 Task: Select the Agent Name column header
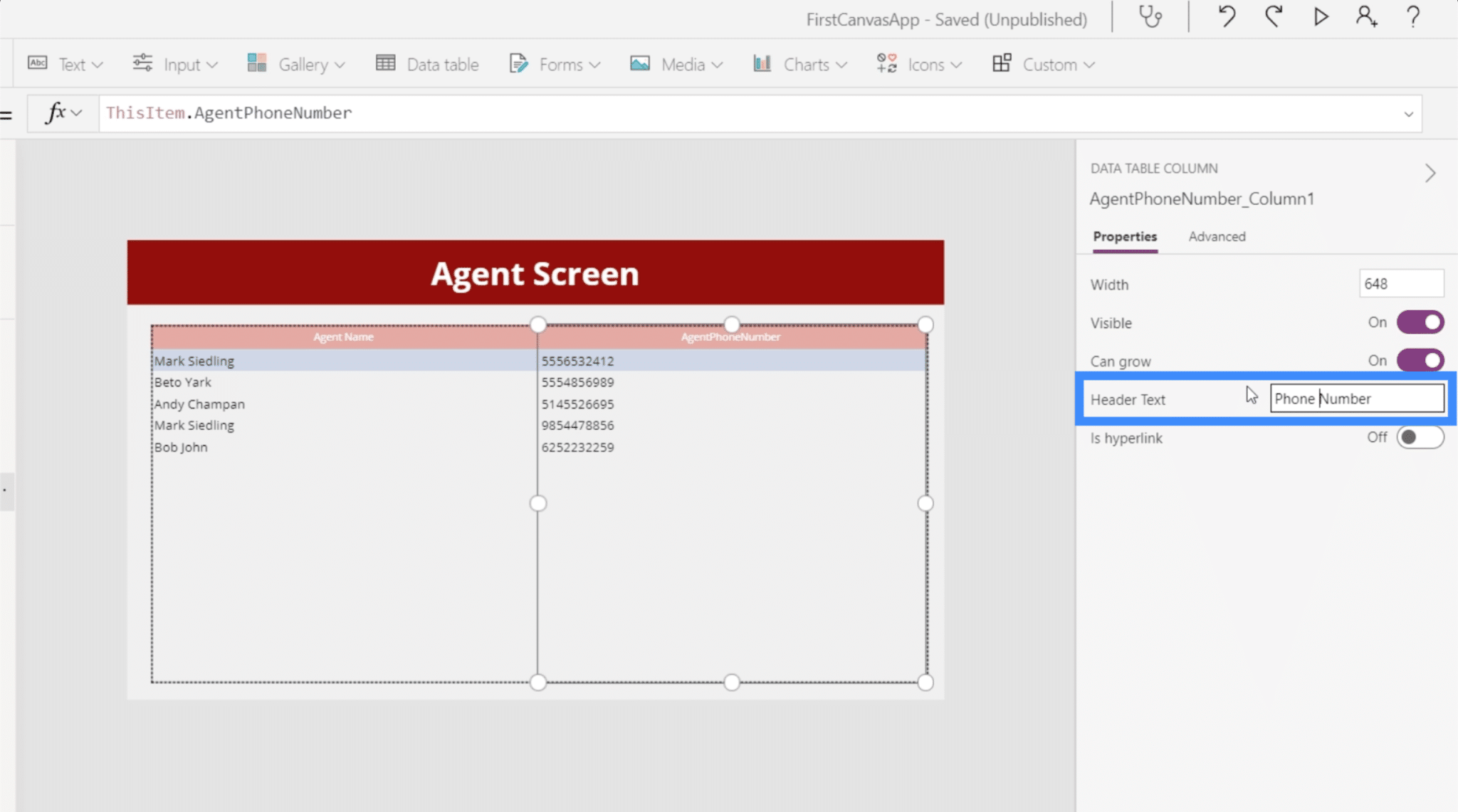[x=344, y=337]
